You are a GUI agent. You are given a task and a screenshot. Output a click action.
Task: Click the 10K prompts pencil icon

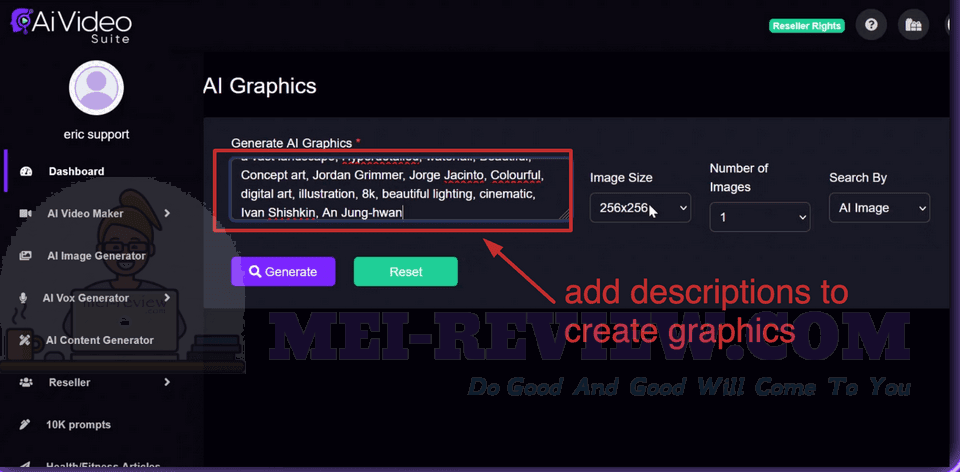(24, 425)
